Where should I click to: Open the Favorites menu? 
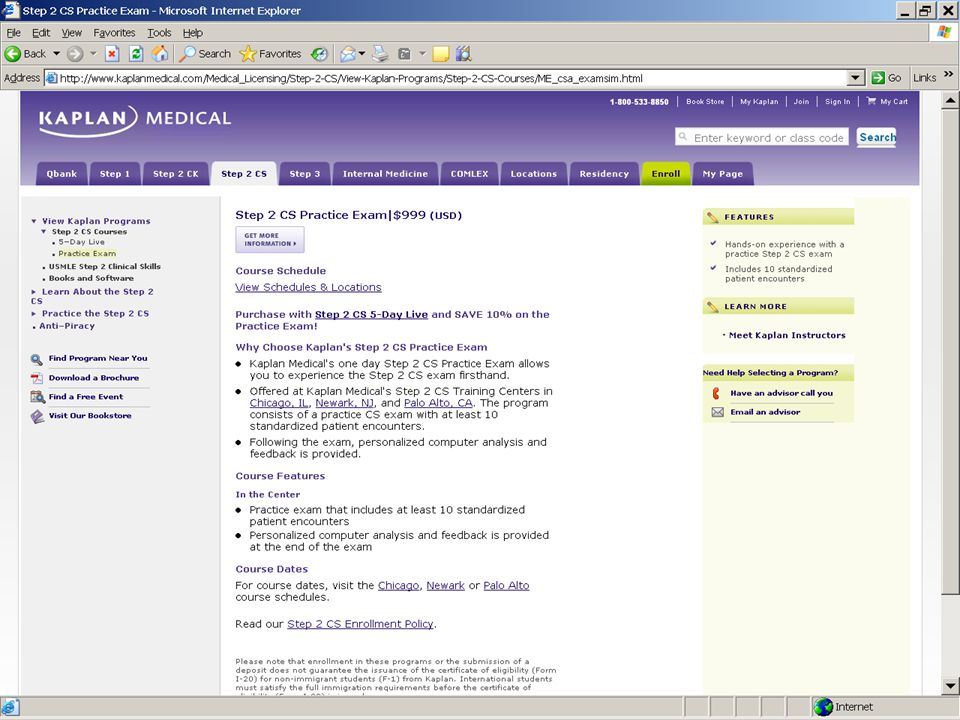(x=114, y=33)
